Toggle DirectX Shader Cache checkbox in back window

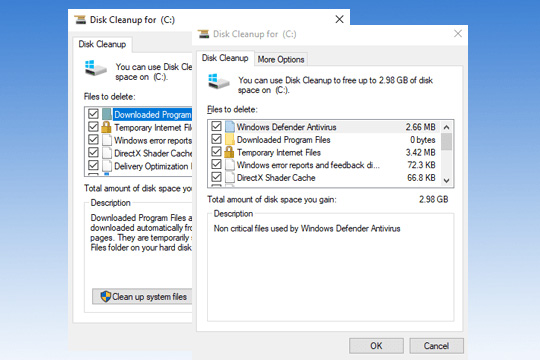click(93, 152)
